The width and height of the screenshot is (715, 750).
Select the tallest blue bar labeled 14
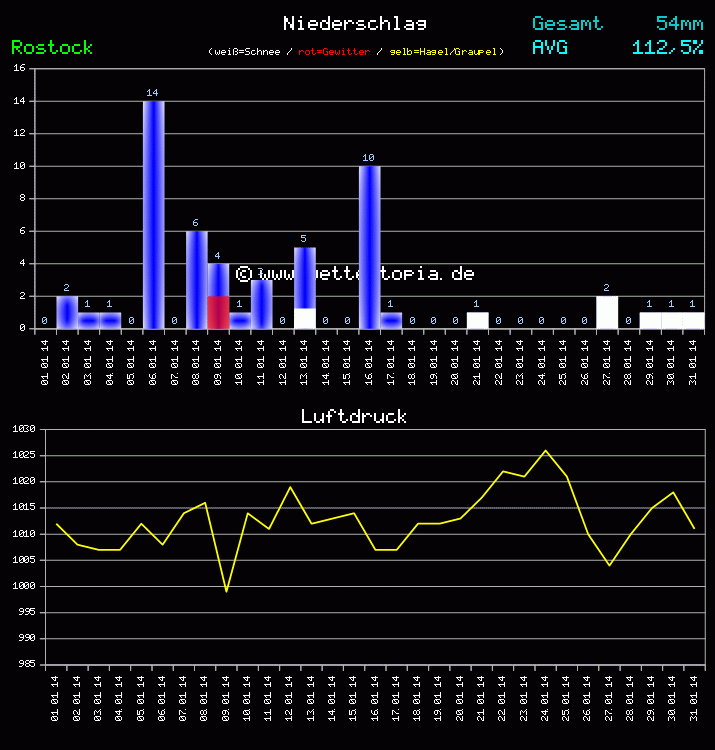pos(153,215)
